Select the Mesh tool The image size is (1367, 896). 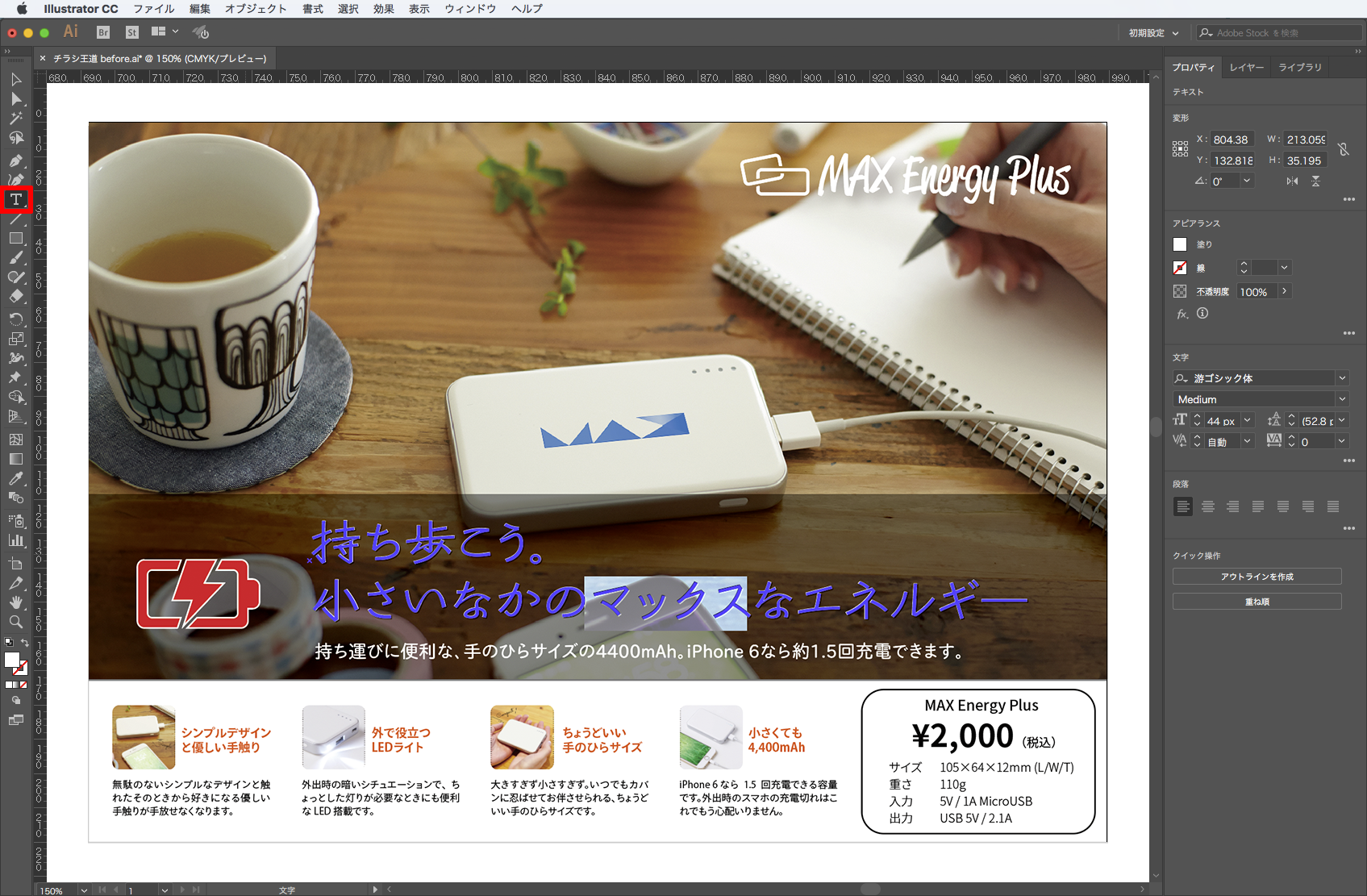point(16,440)
